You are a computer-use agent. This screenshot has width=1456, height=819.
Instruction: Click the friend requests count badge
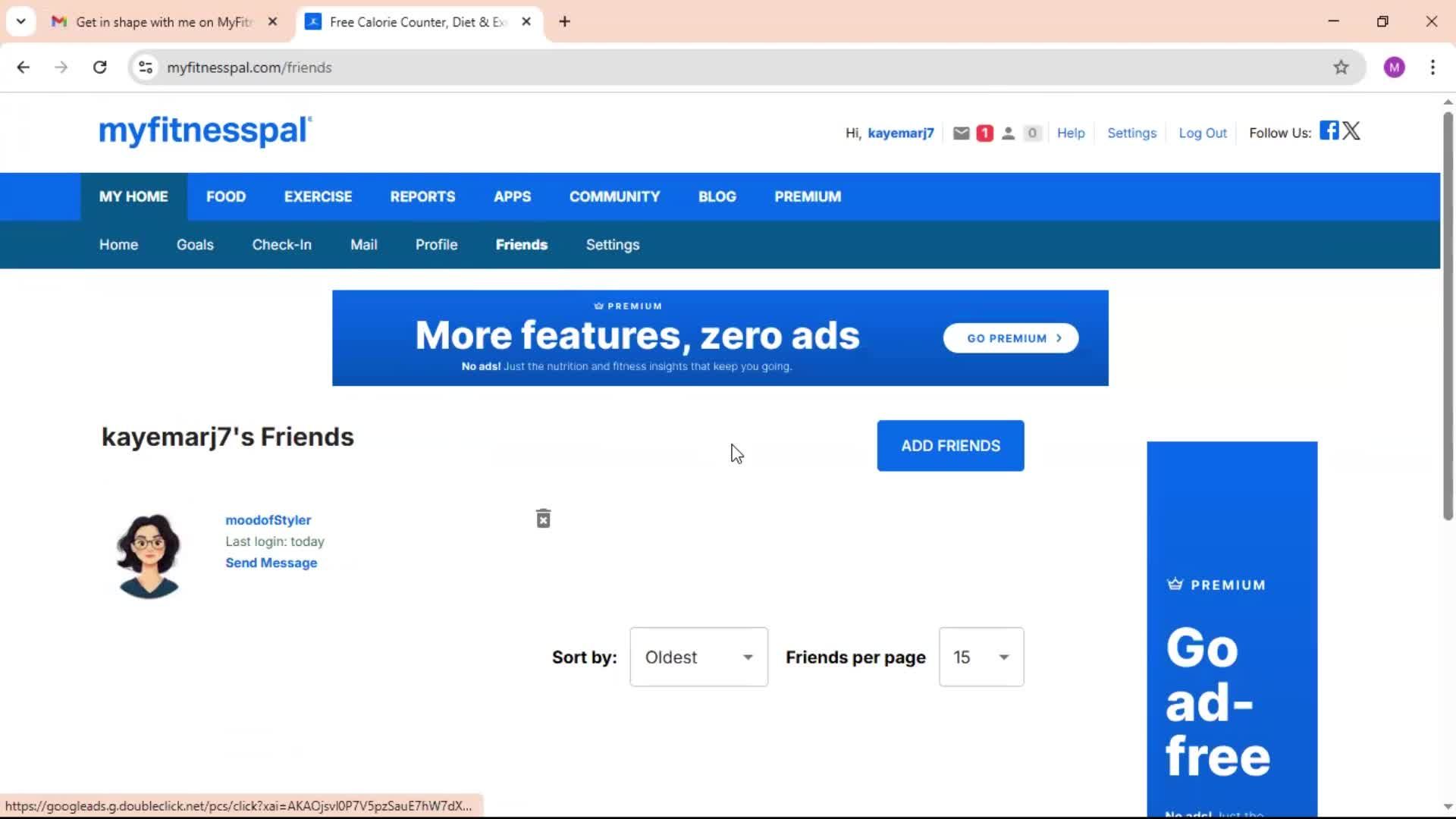coord(1032,133)
